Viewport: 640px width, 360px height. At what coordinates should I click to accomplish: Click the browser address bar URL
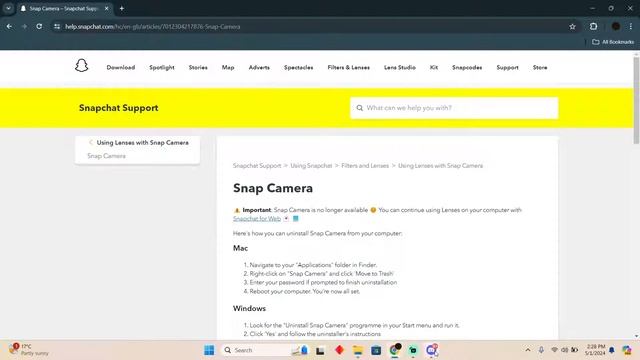point(153,27)
